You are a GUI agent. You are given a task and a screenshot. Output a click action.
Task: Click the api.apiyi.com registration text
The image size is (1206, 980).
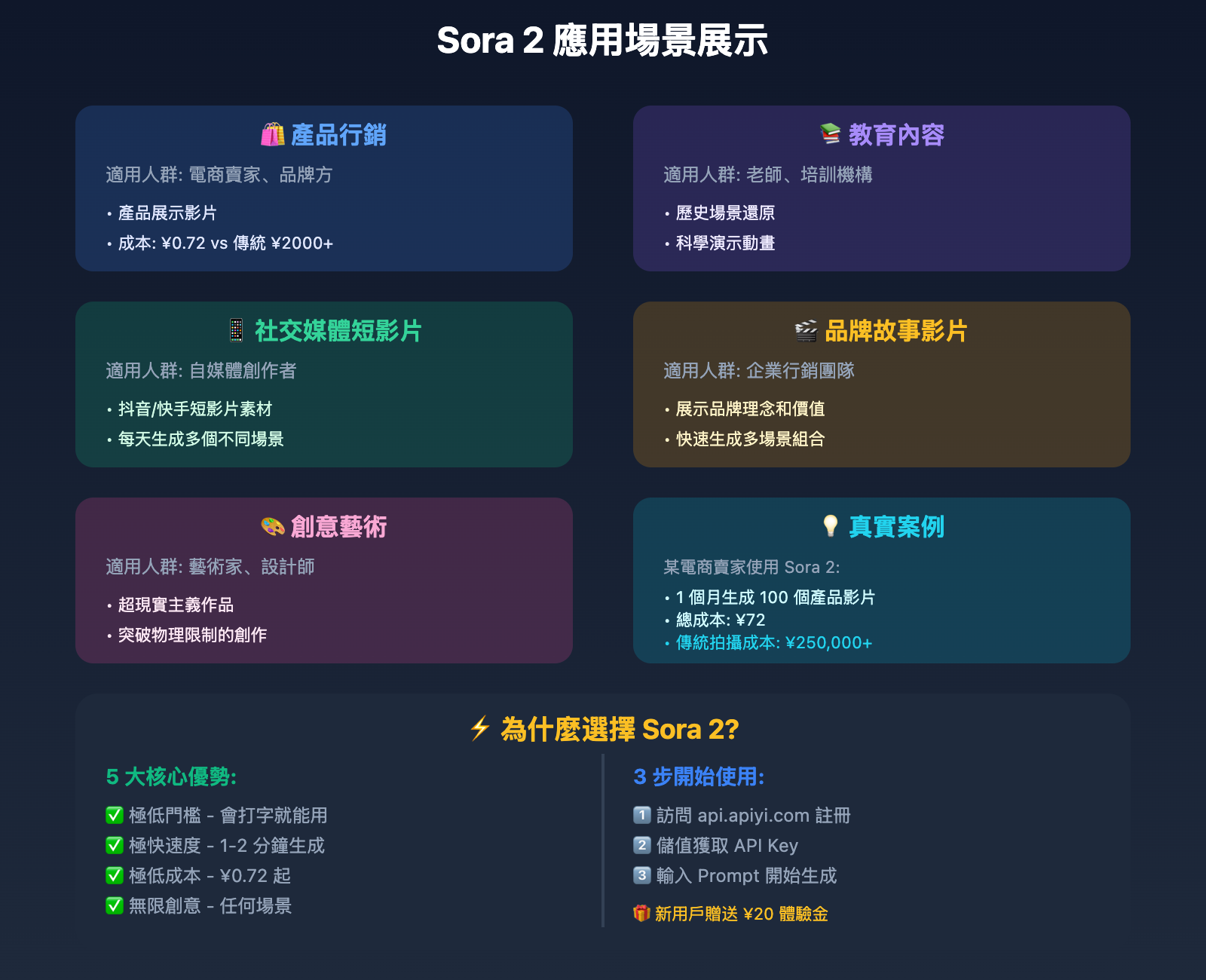click(773, 816)
